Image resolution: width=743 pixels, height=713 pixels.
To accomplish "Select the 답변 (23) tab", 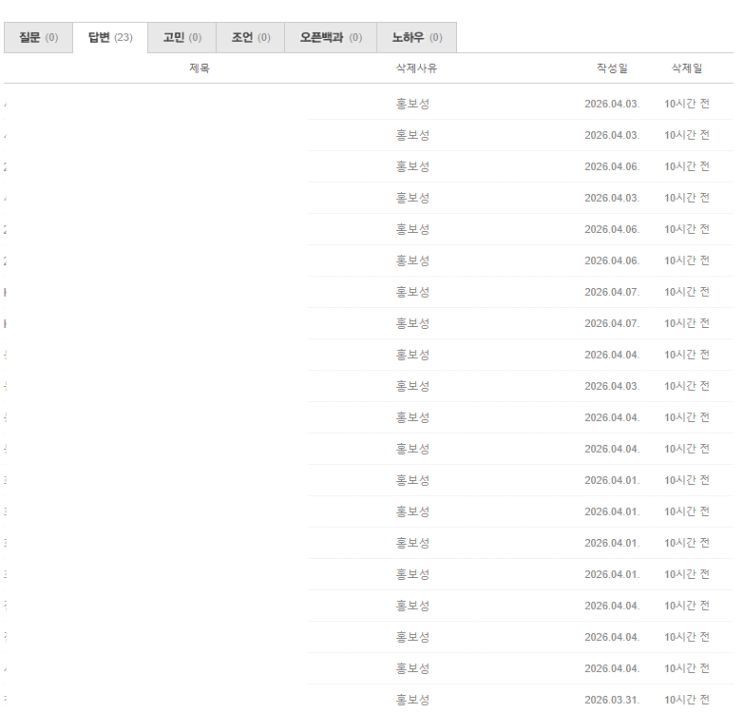I will click(x=110, y=37).
